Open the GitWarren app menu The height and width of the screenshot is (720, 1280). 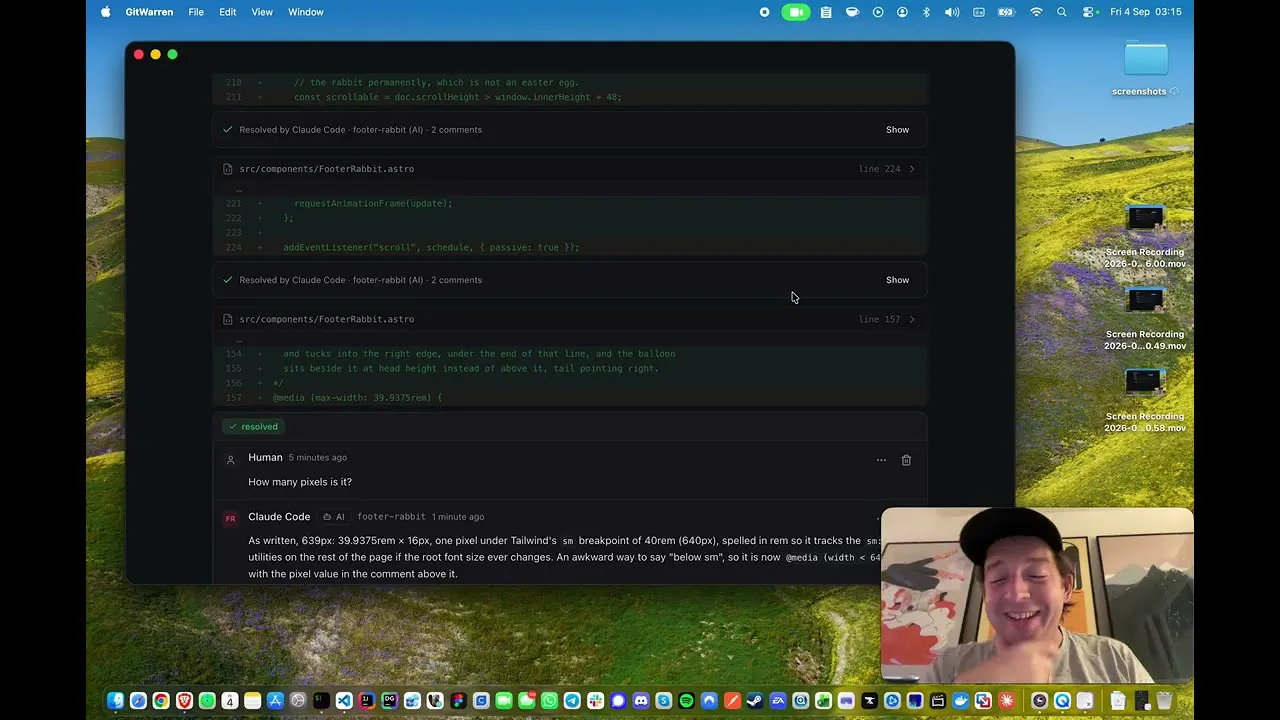(149, 12)
